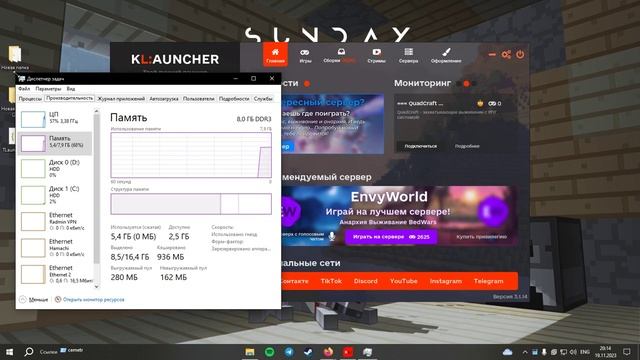Switch to Пользователи tab
Viewport: 640px width, 360px height.
point(198,99)
